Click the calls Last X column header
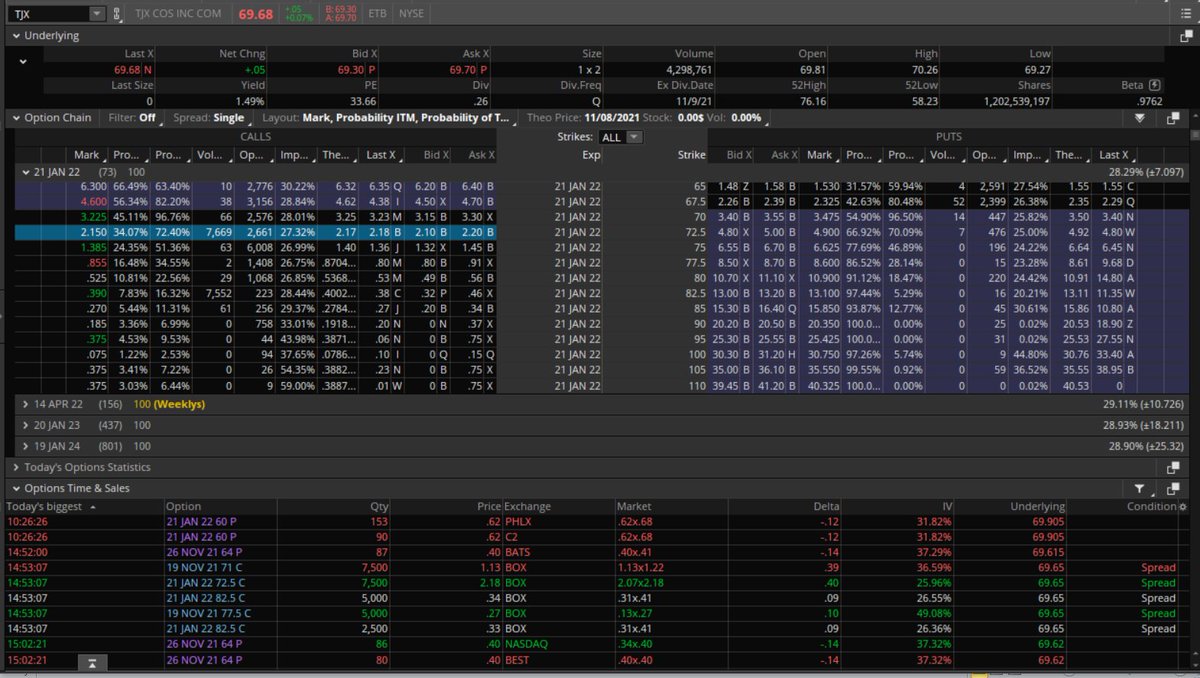This screenshot has height=678, width=1200. pyautogui.click(x=384, y=155)
